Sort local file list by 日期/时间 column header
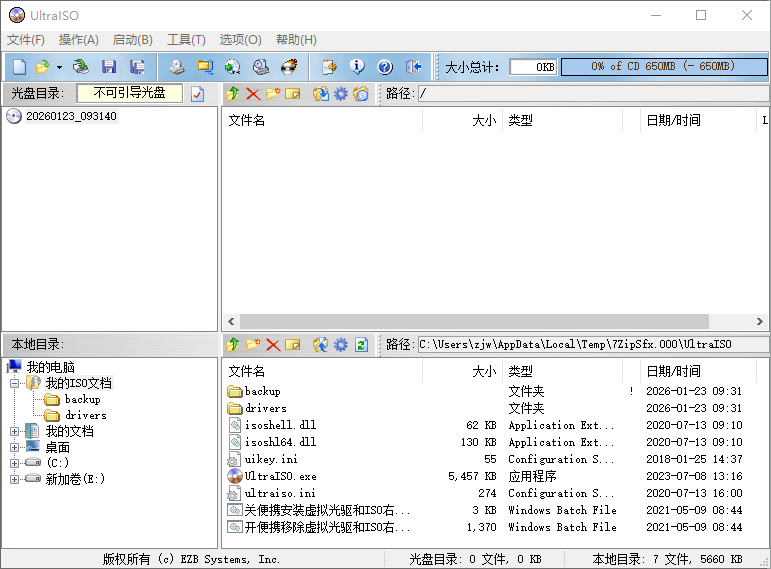This screenshot has height=569, width=771. [698, 371]
